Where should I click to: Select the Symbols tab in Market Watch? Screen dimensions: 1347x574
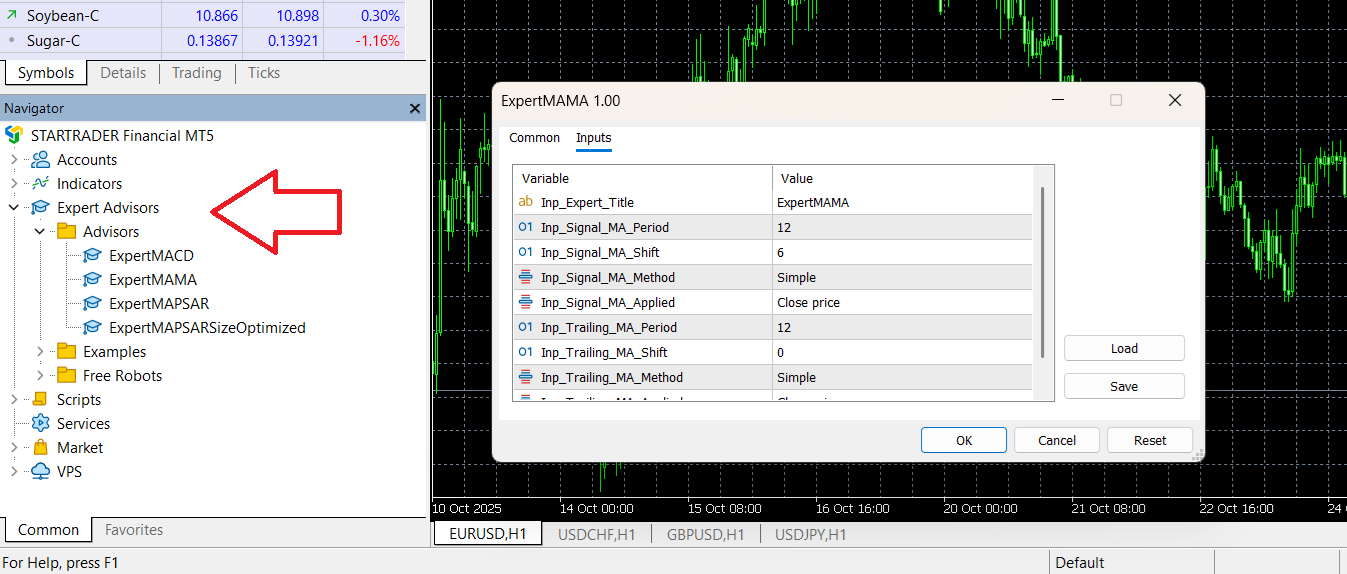click(x=46, y=73)
